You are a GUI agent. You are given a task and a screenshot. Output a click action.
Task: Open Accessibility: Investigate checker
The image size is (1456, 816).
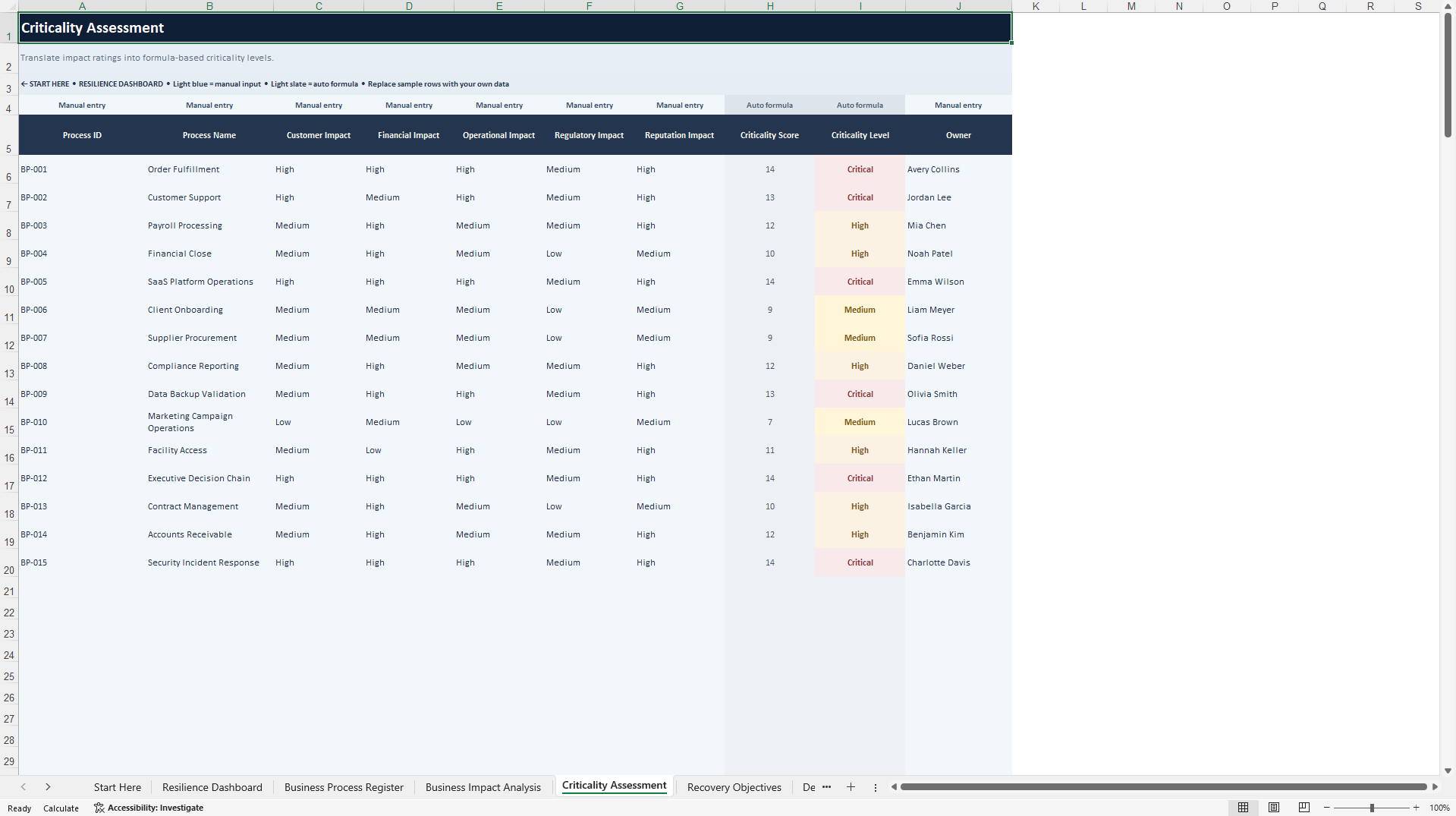tap(149, 808)
